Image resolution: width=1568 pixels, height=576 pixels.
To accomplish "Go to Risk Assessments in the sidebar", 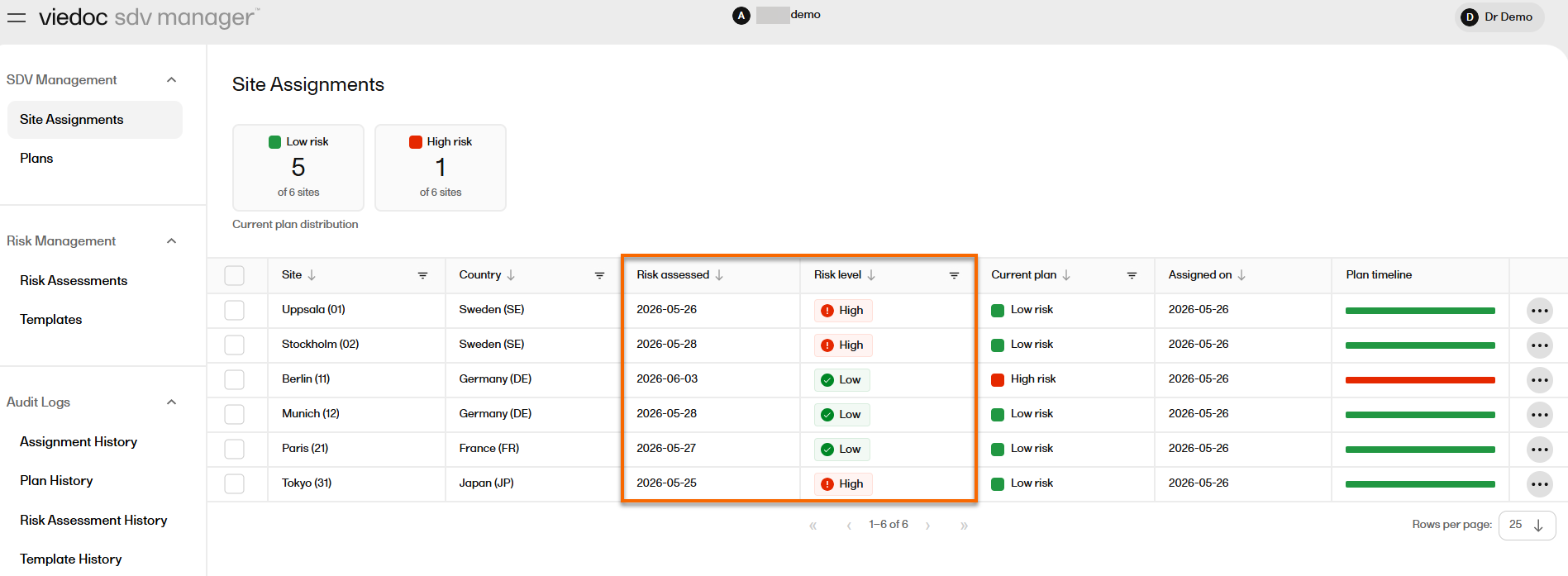I will [74, 281].
